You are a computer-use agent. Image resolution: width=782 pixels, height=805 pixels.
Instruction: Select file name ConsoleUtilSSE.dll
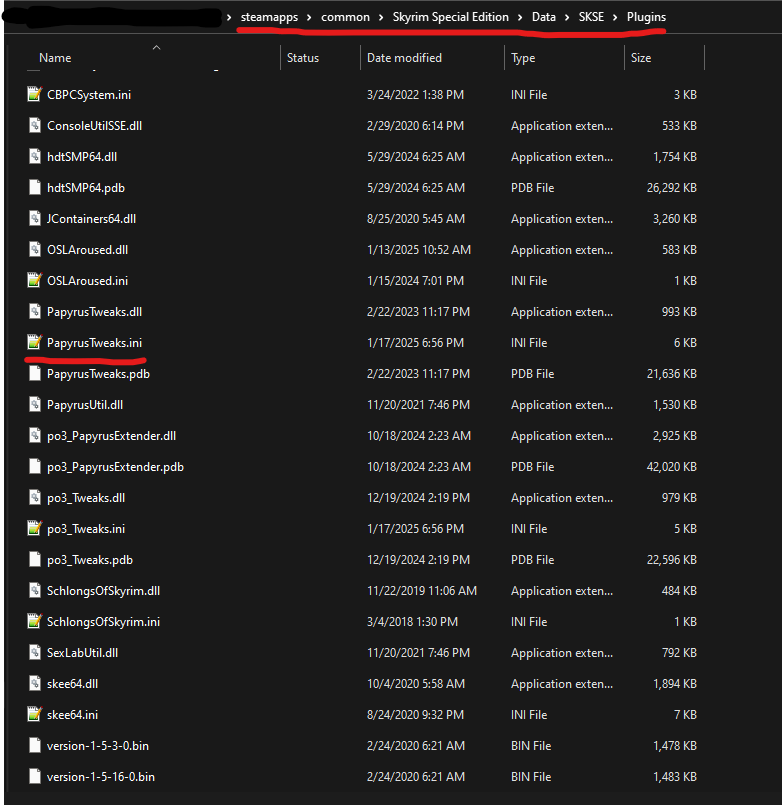94,126
